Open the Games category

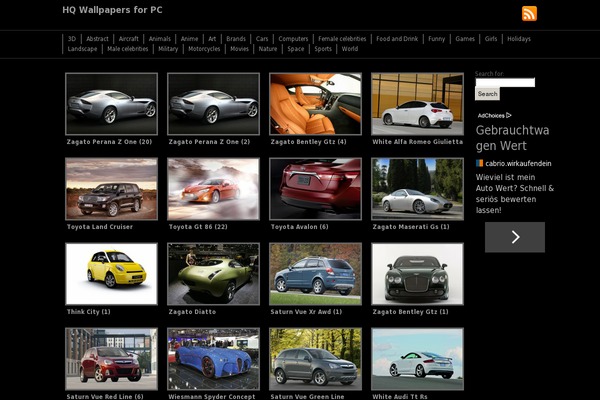(465, 39)
